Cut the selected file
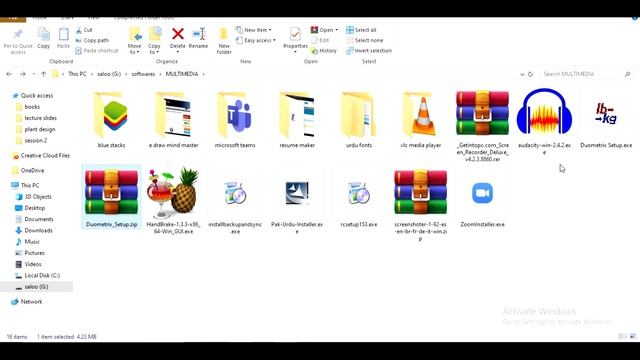 (84, 30)
